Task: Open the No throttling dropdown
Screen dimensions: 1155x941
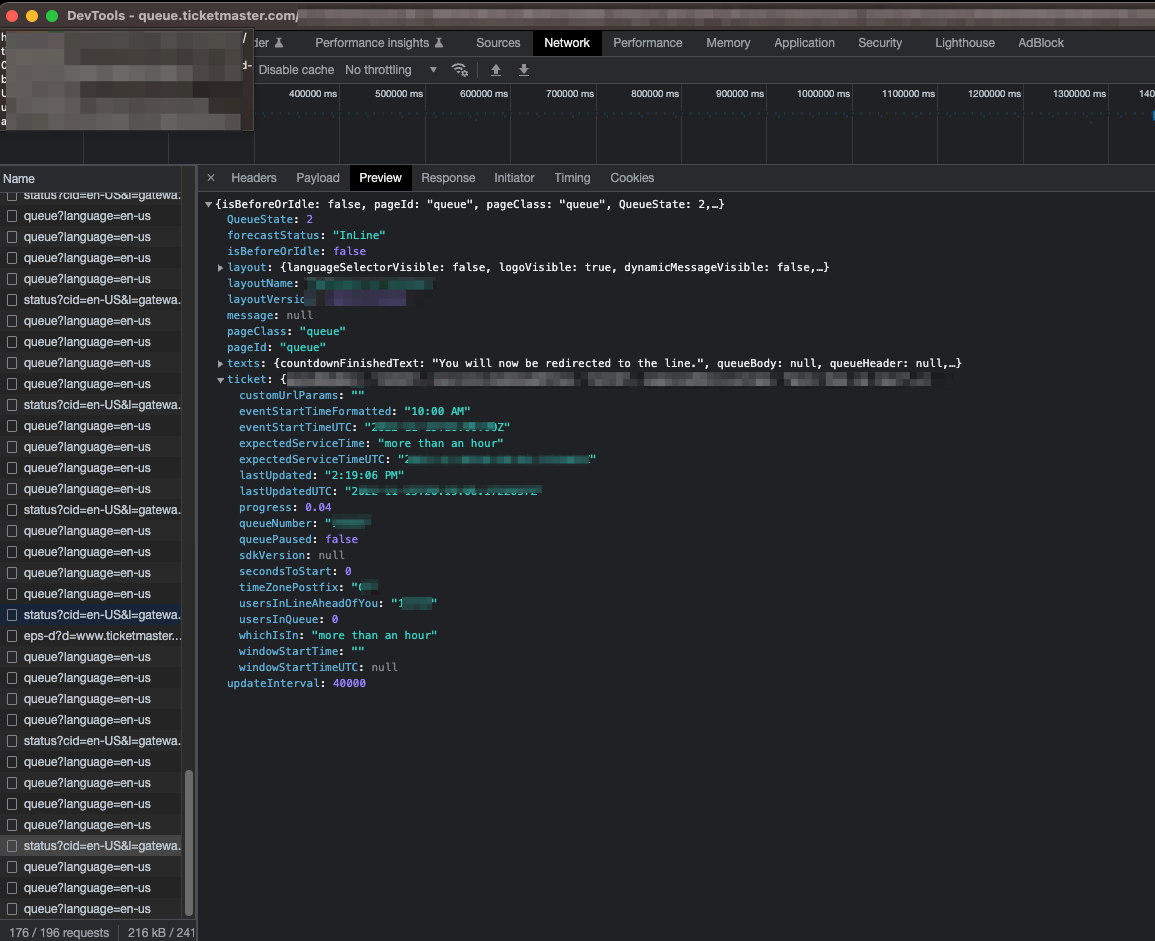Action: (390, 70)
